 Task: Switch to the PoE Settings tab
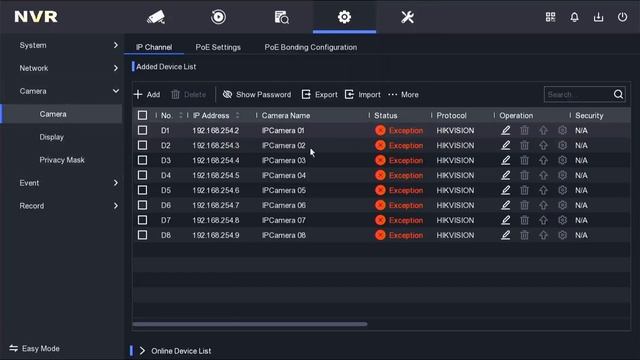point(218,47)
